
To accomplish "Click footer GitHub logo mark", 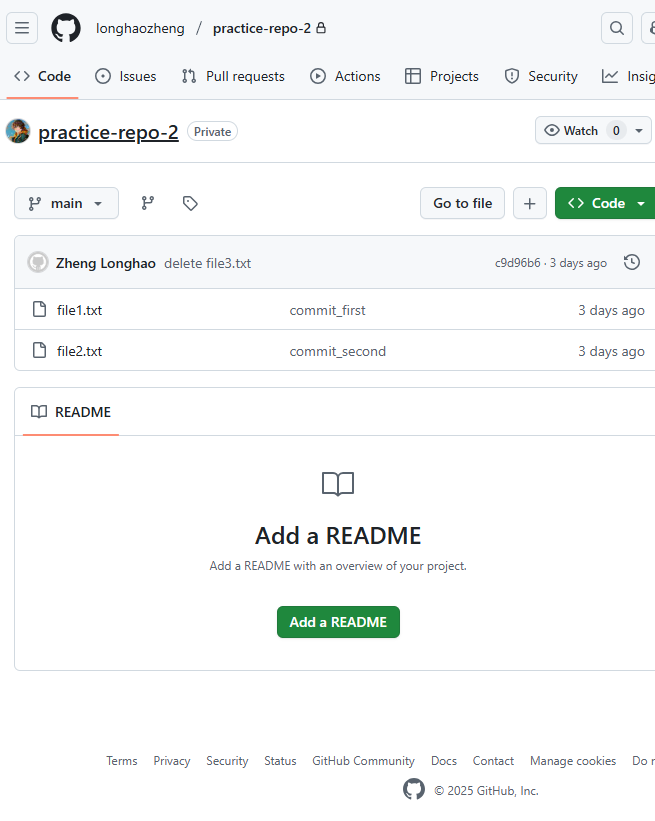I will (x=414, y=789).
